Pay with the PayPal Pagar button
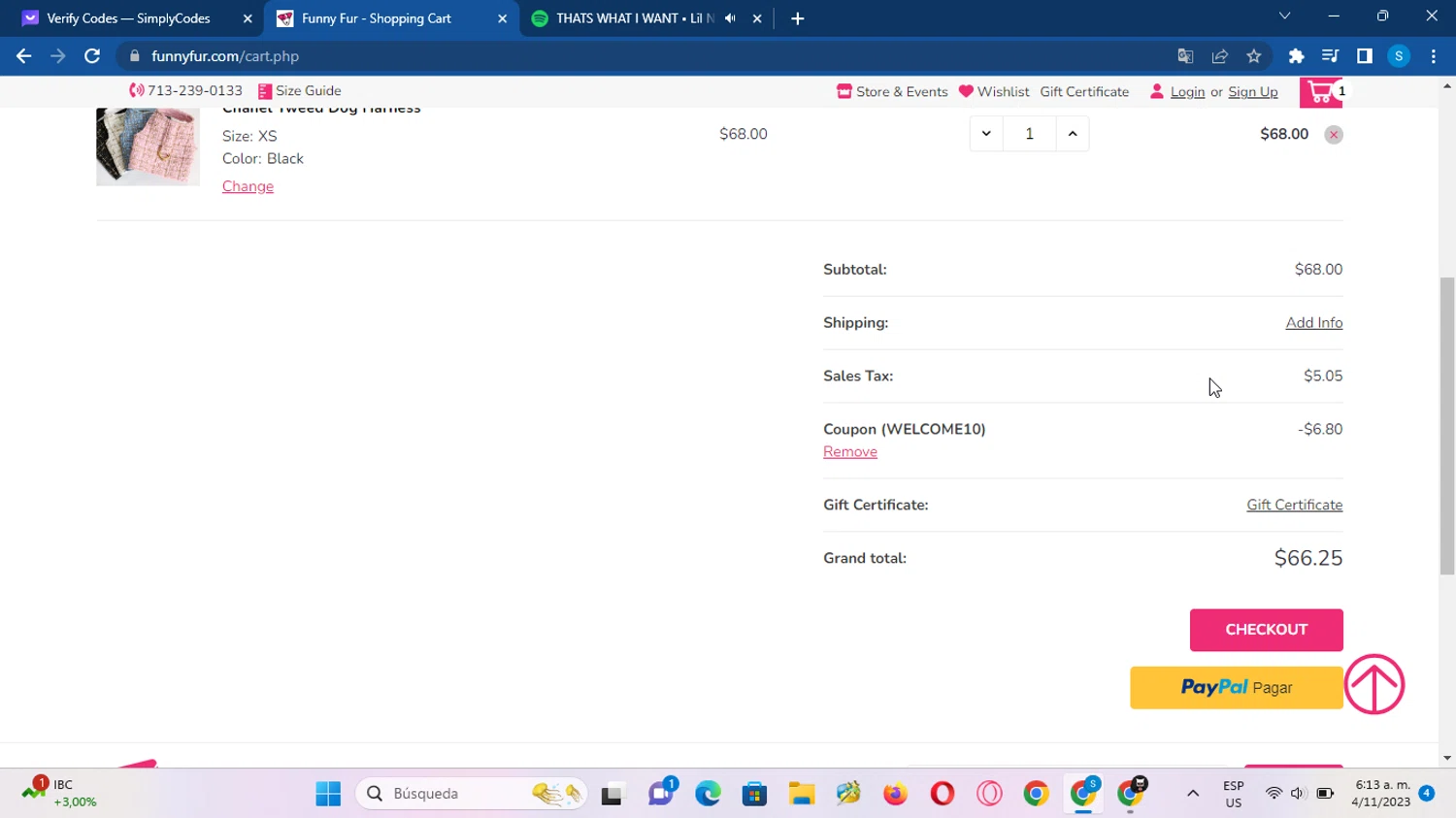The width and height of the screenshot is (1456, 818). [1237, 687]
